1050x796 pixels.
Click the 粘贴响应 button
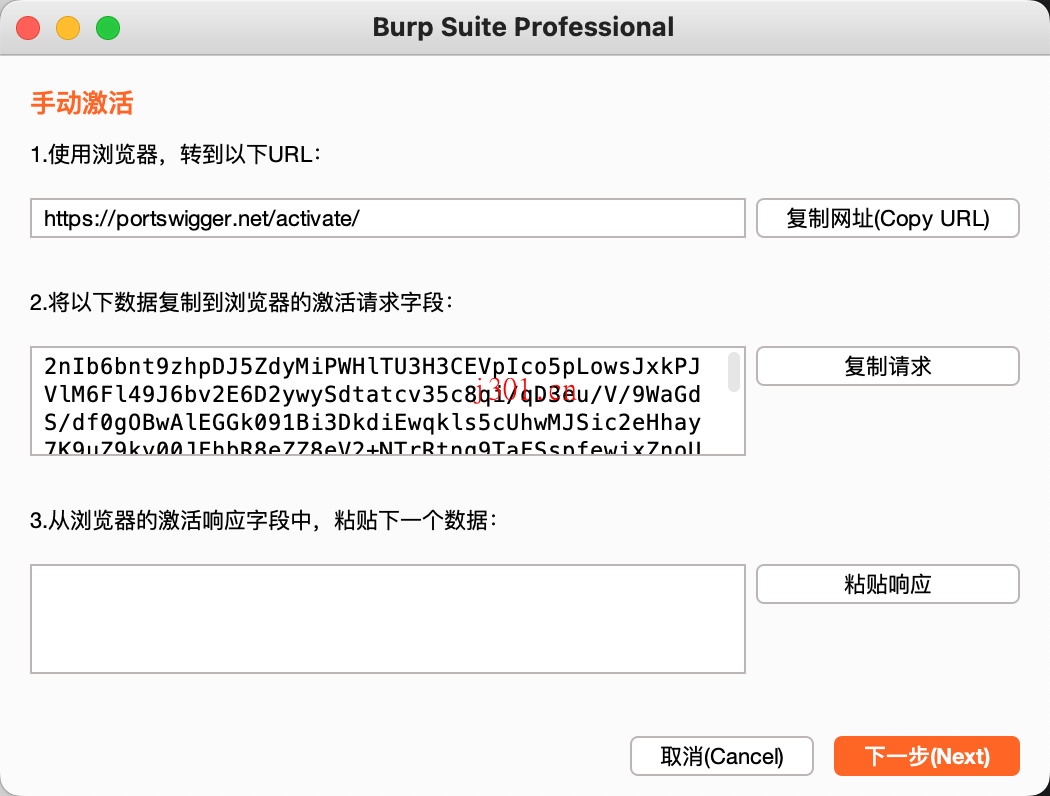pyautogui.click(x=887, y=584)
